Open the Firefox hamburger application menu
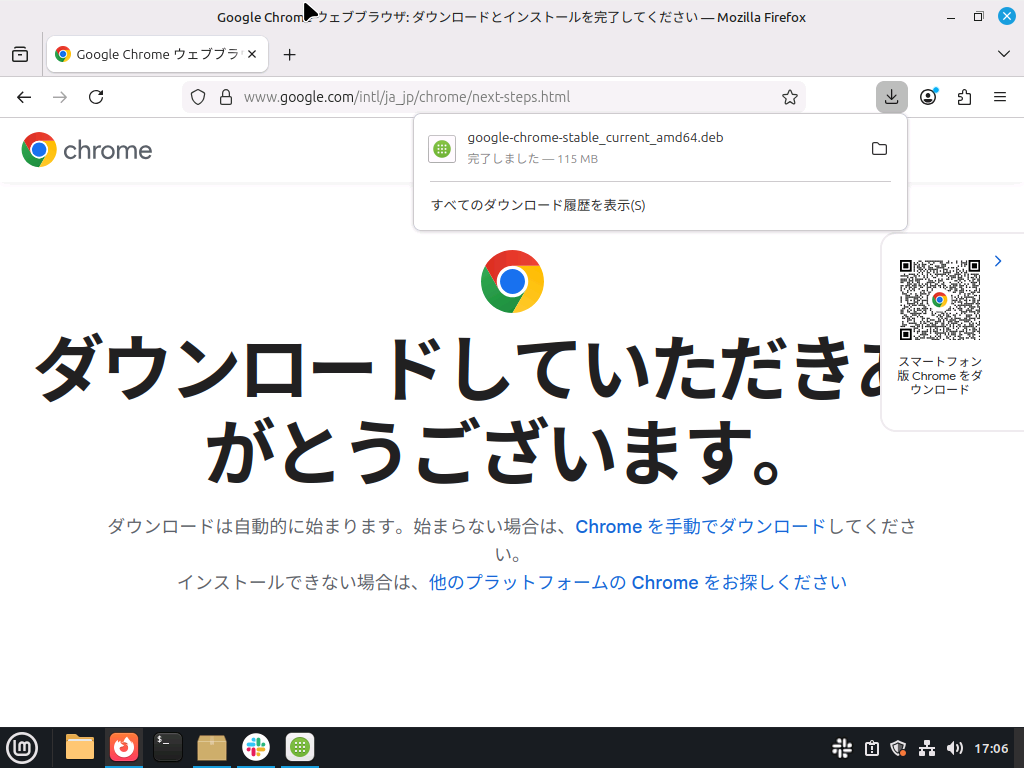Image resolution: width=1024 pixels, height=768 pixels. point(999,97)
